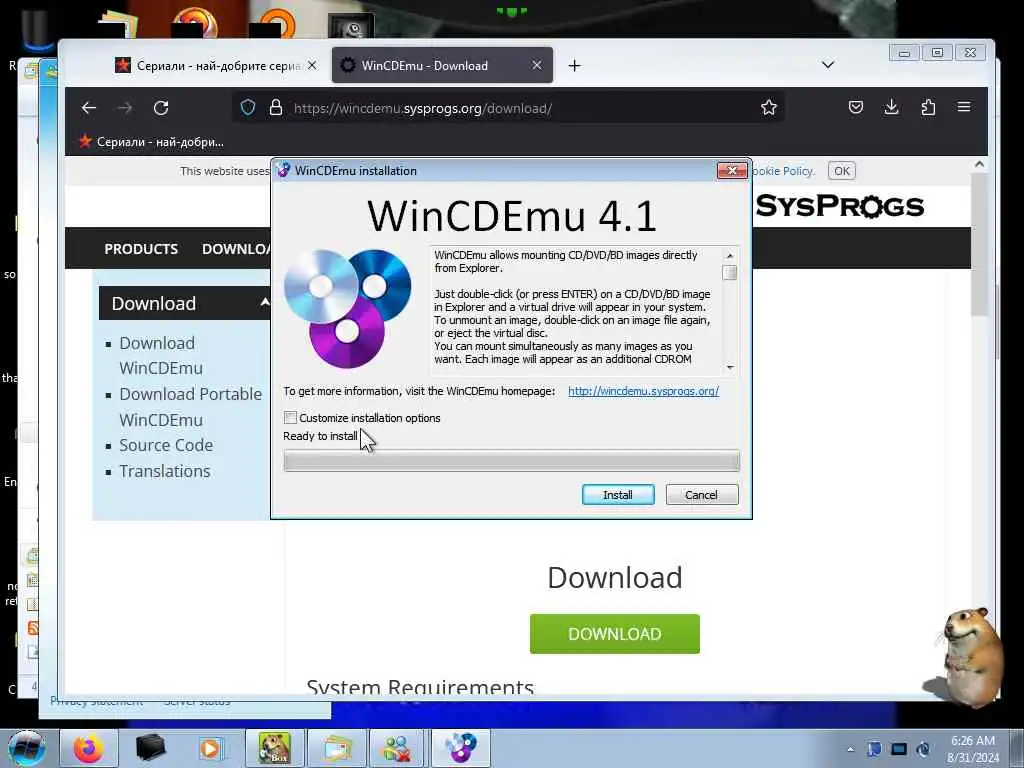
Task: Click the SysProgs logo
Action: point(840,206)
